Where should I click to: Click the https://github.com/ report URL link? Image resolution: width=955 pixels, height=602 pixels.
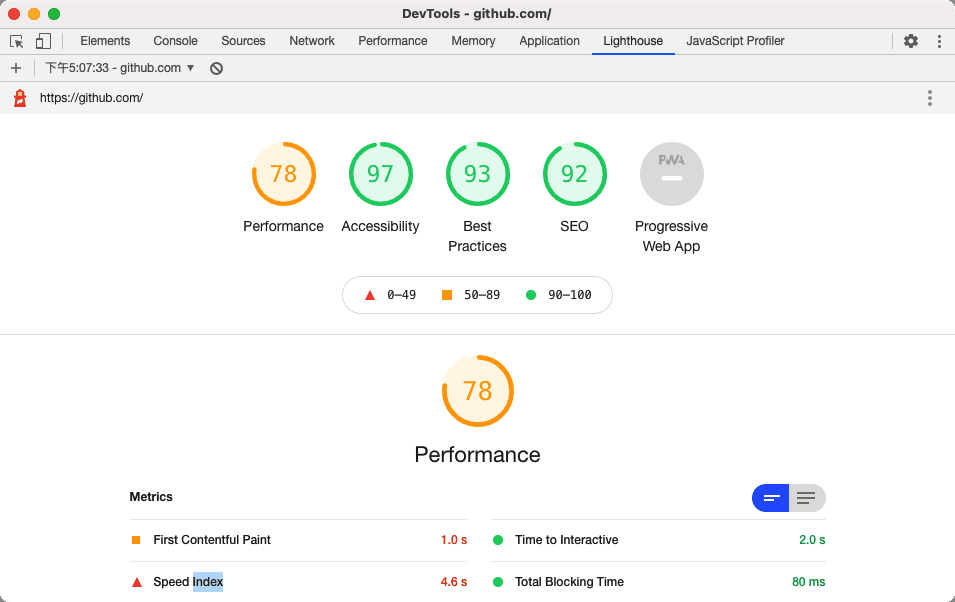[x=91, y=98]
